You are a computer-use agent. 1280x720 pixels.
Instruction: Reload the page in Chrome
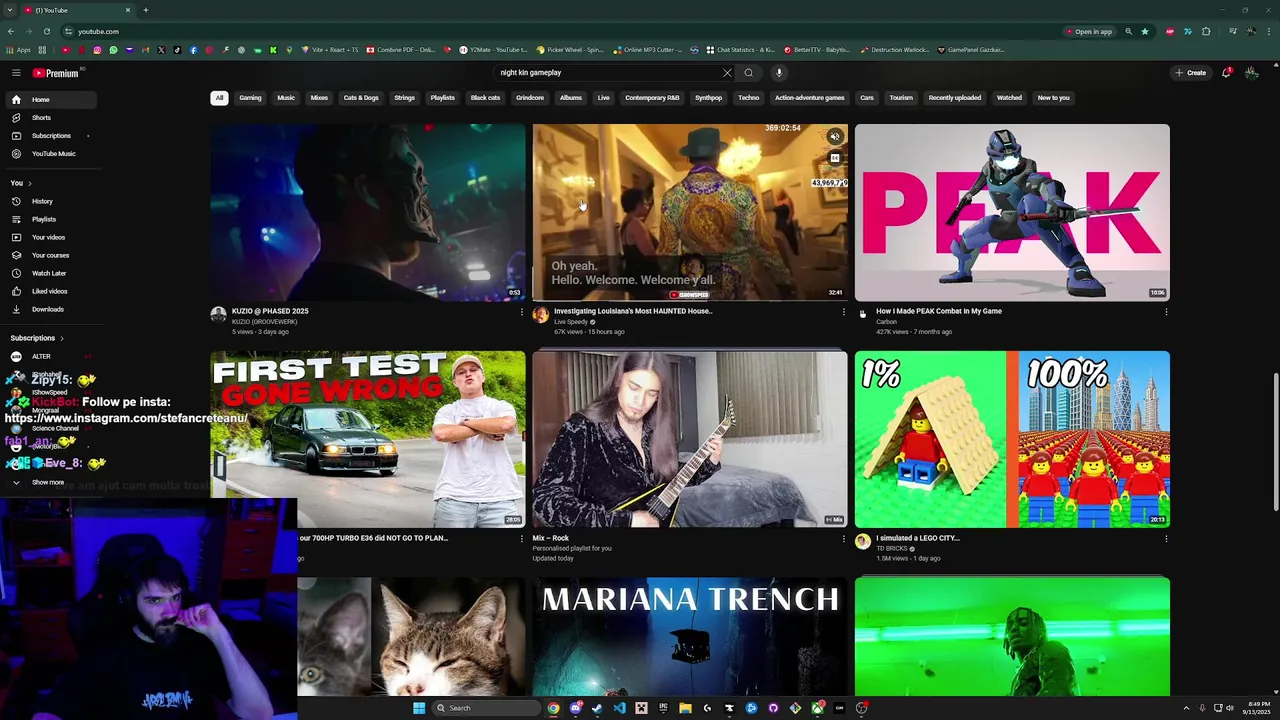click(46, 31)
